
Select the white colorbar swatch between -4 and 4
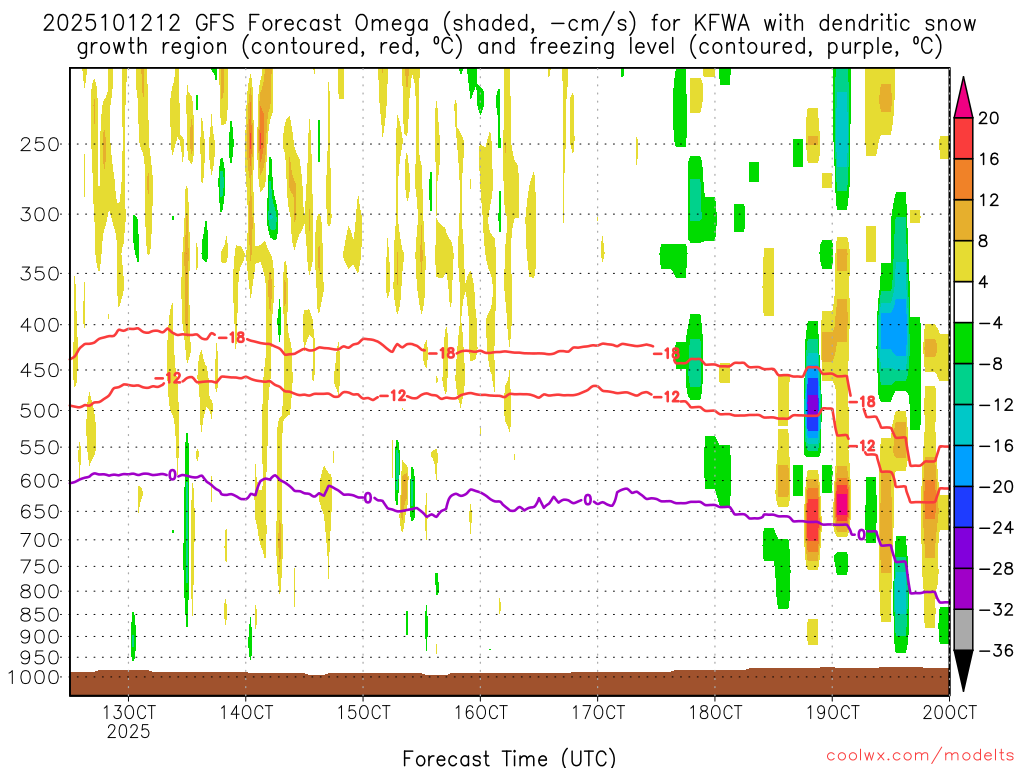[963, 302]
